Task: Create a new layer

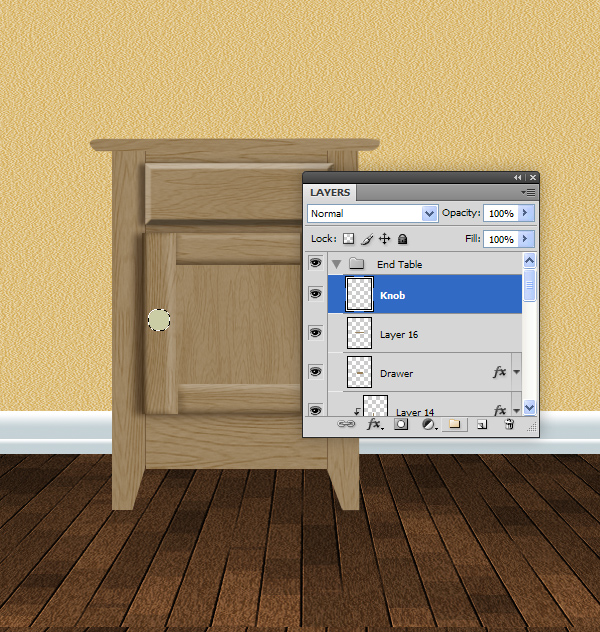Action: [x=481, y=425]
